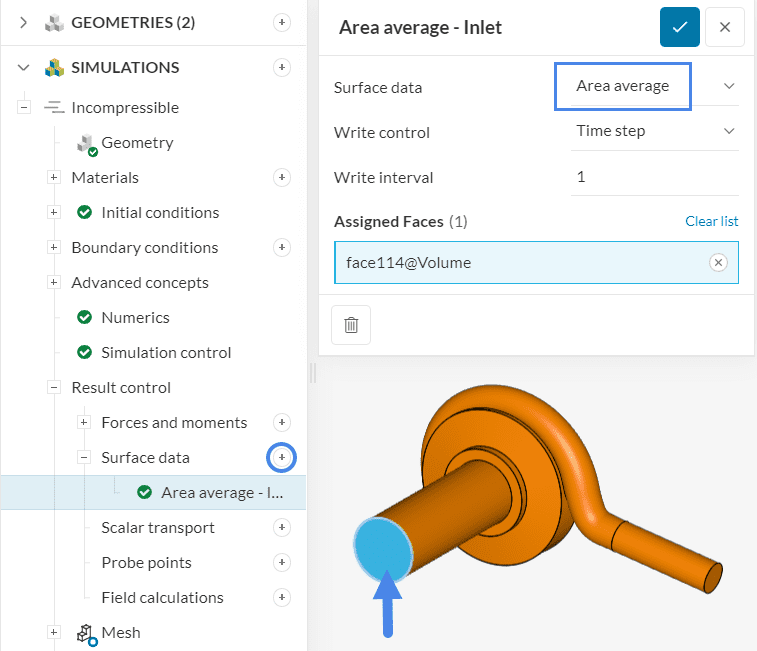
Task: Add a material using the plus icon
Action: click(x=282, y=177)
